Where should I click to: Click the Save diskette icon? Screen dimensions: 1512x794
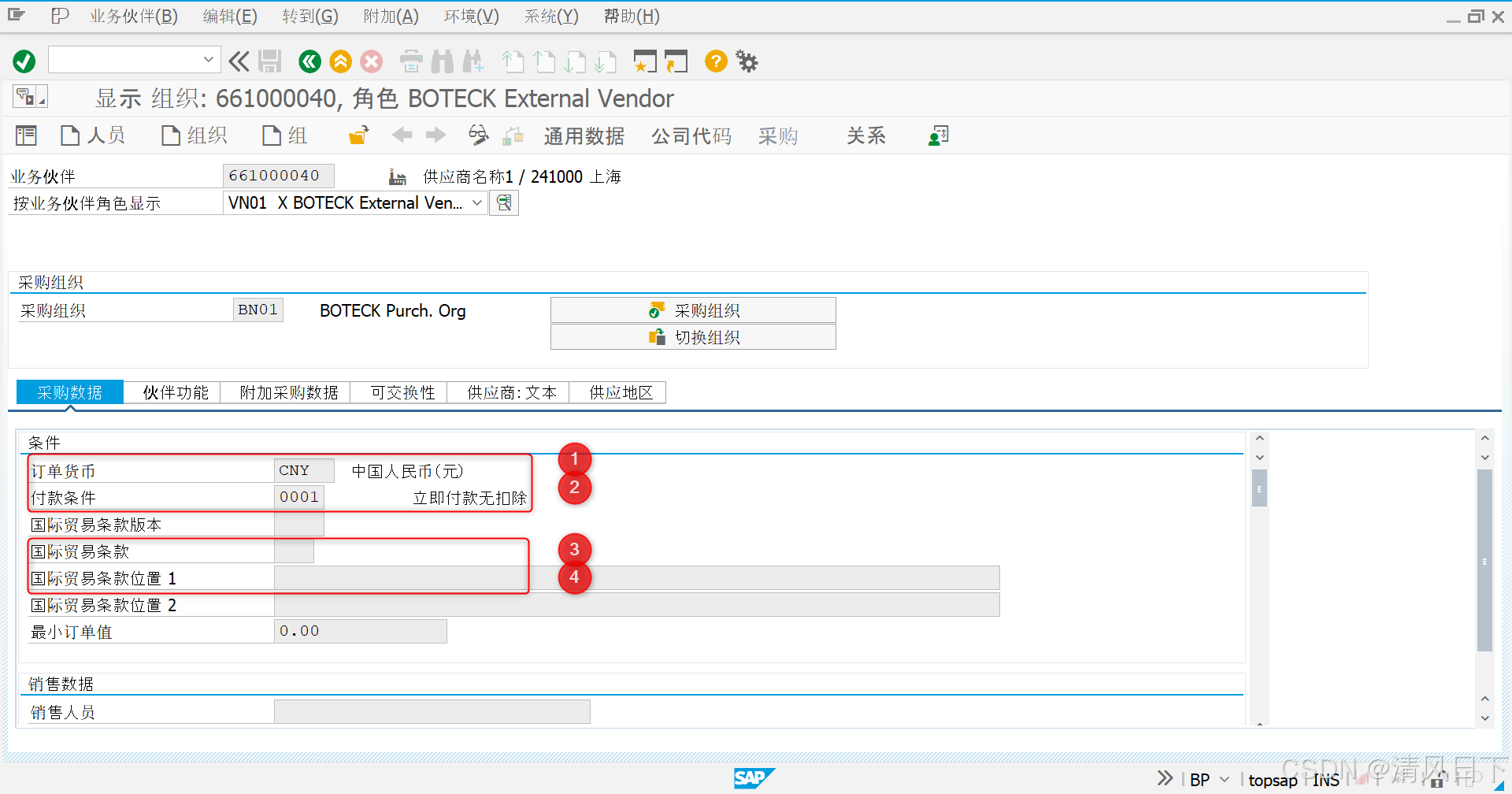270,61
